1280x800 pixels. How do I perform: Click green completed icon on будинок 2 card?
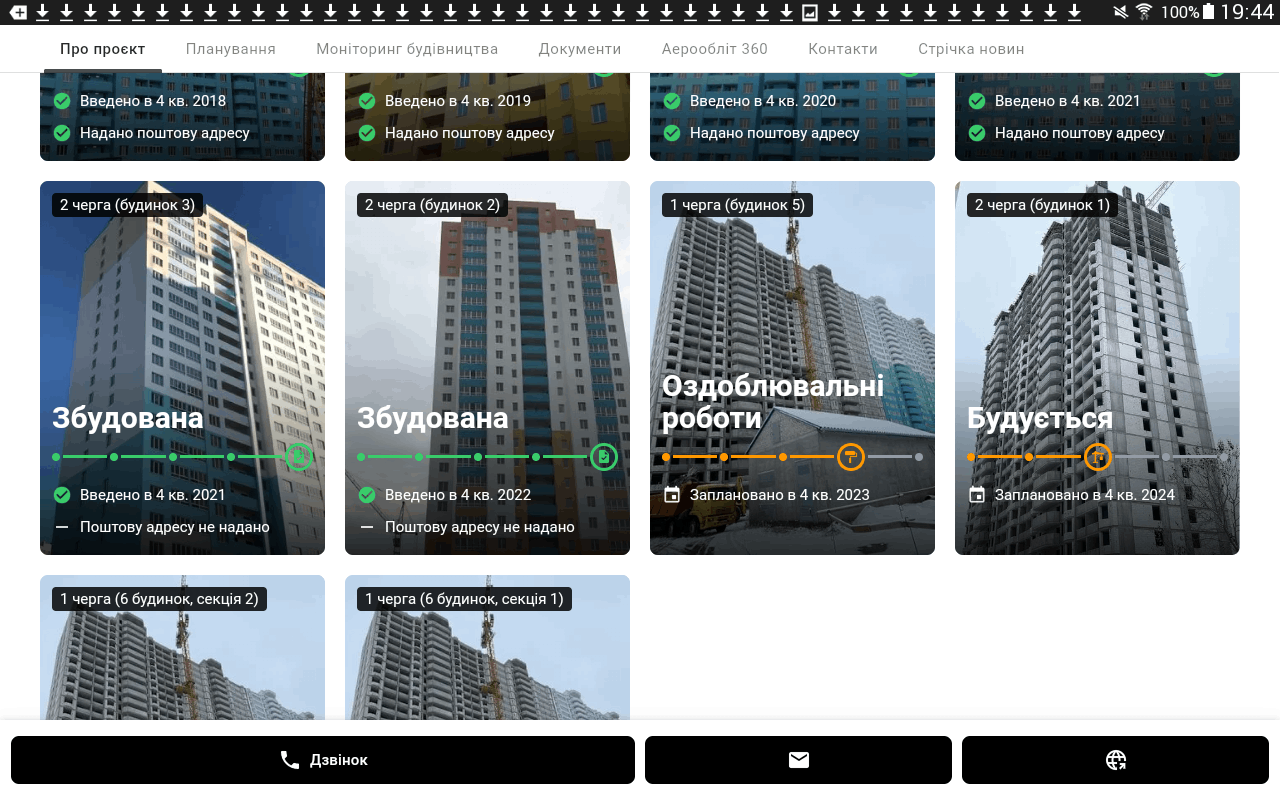pyautogui.click(x=603, y=457)
